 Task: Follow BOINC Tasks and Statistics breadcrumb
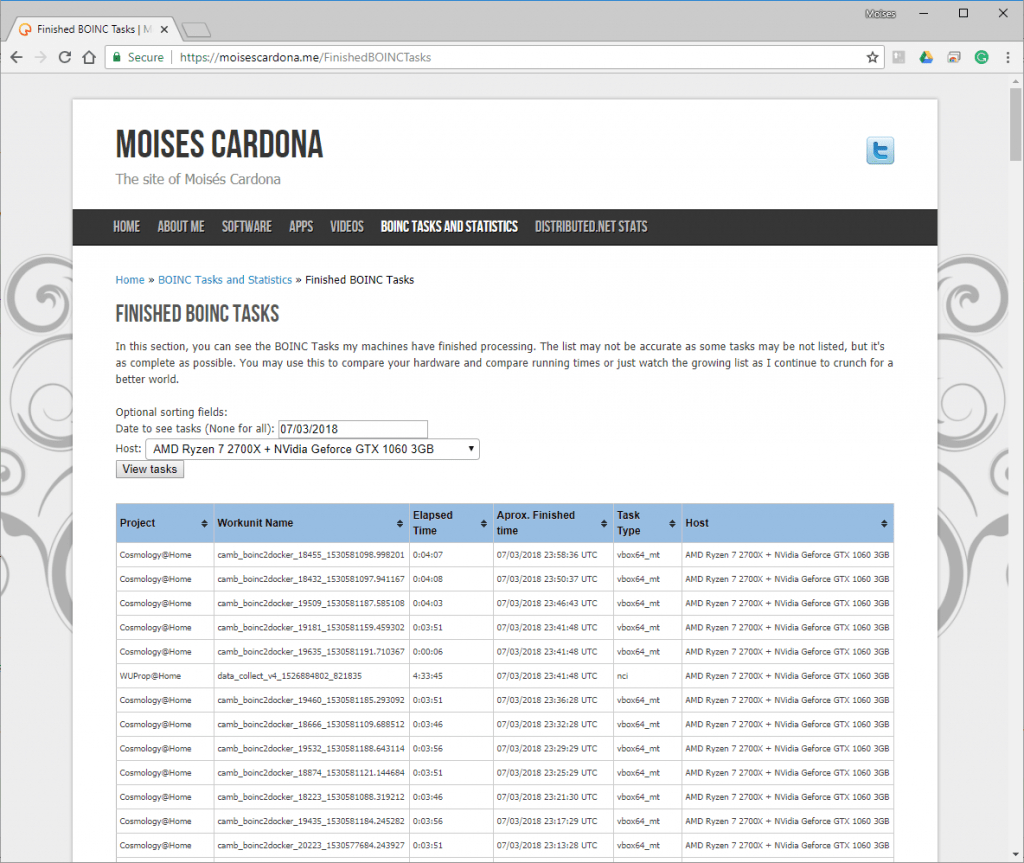225,280
